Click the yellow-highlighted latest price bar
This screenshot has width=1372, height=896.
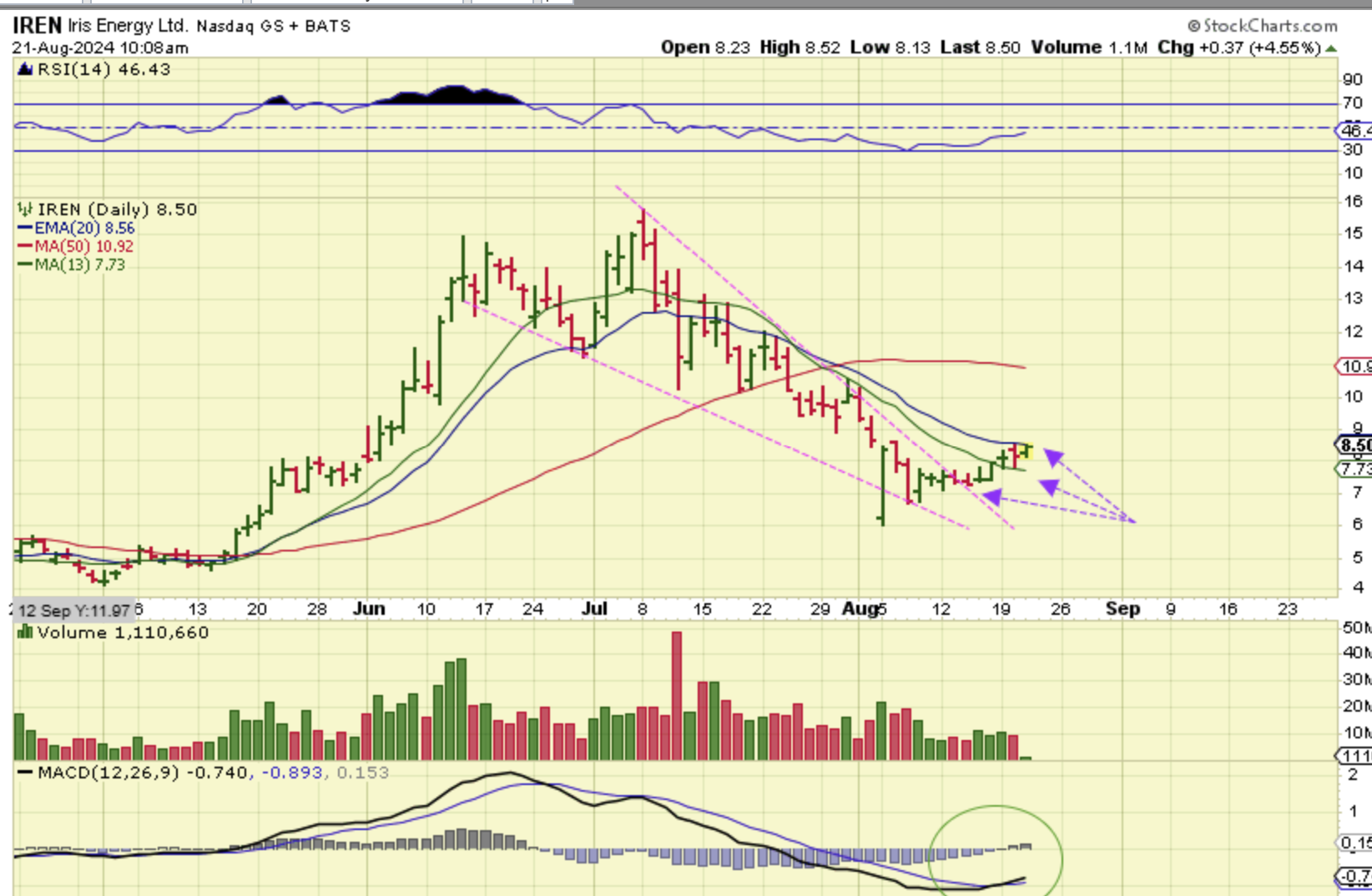[x=1026, y=451]
